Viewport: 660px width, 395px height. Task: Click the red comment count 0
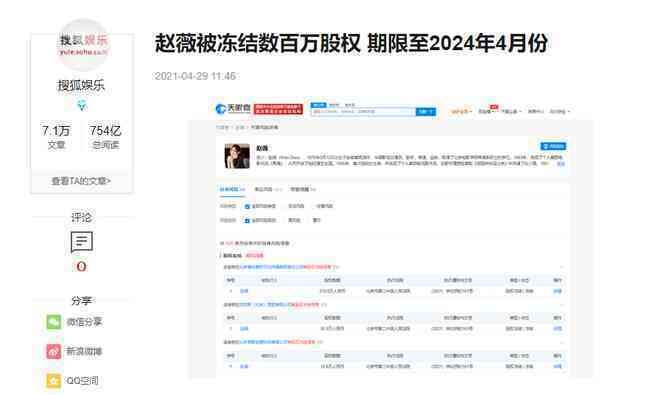(x=81, y=266)
